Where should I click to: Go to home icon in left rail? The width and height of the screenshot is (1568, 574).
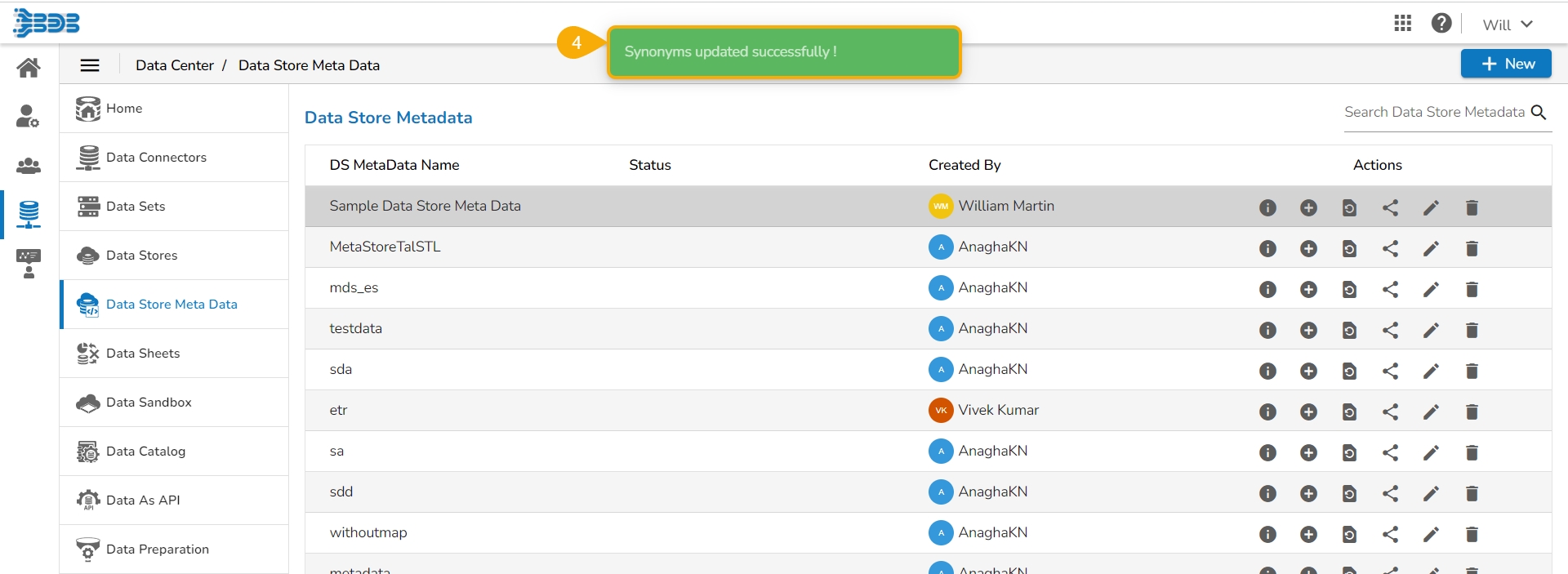29,68
